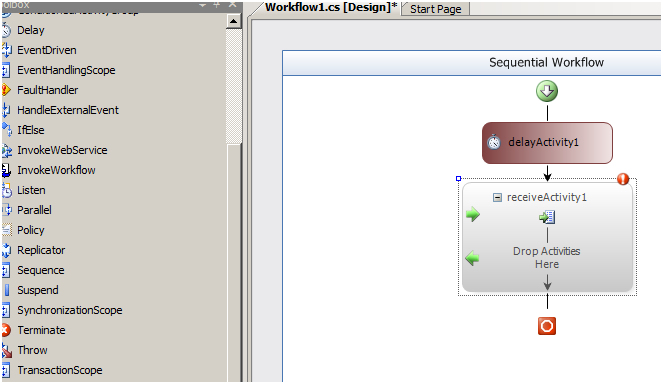Select the HandleExternalEvent text item
This screenshot has width=663, height=384.
click(x=68, y=110)
